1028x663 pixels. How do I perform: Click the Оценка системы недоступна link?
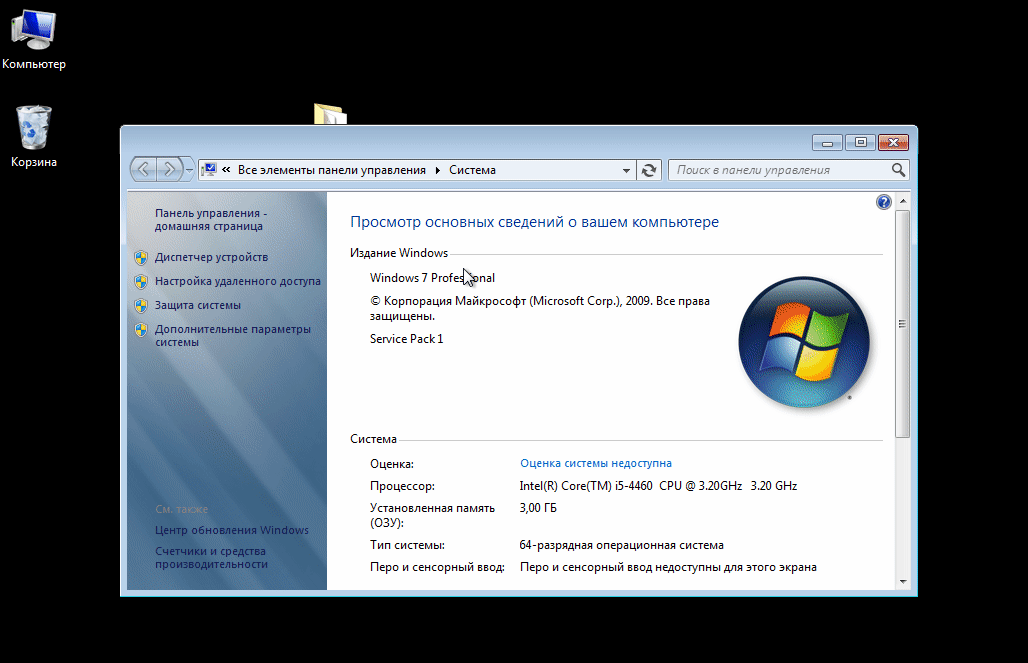(595, 463)
